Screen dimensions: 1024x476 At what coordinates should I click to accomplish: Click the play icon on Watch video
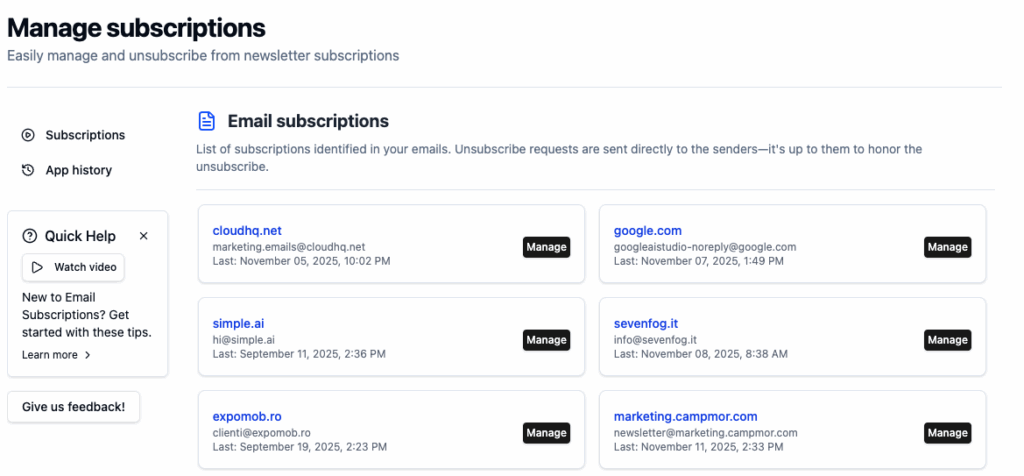[37, 267]
